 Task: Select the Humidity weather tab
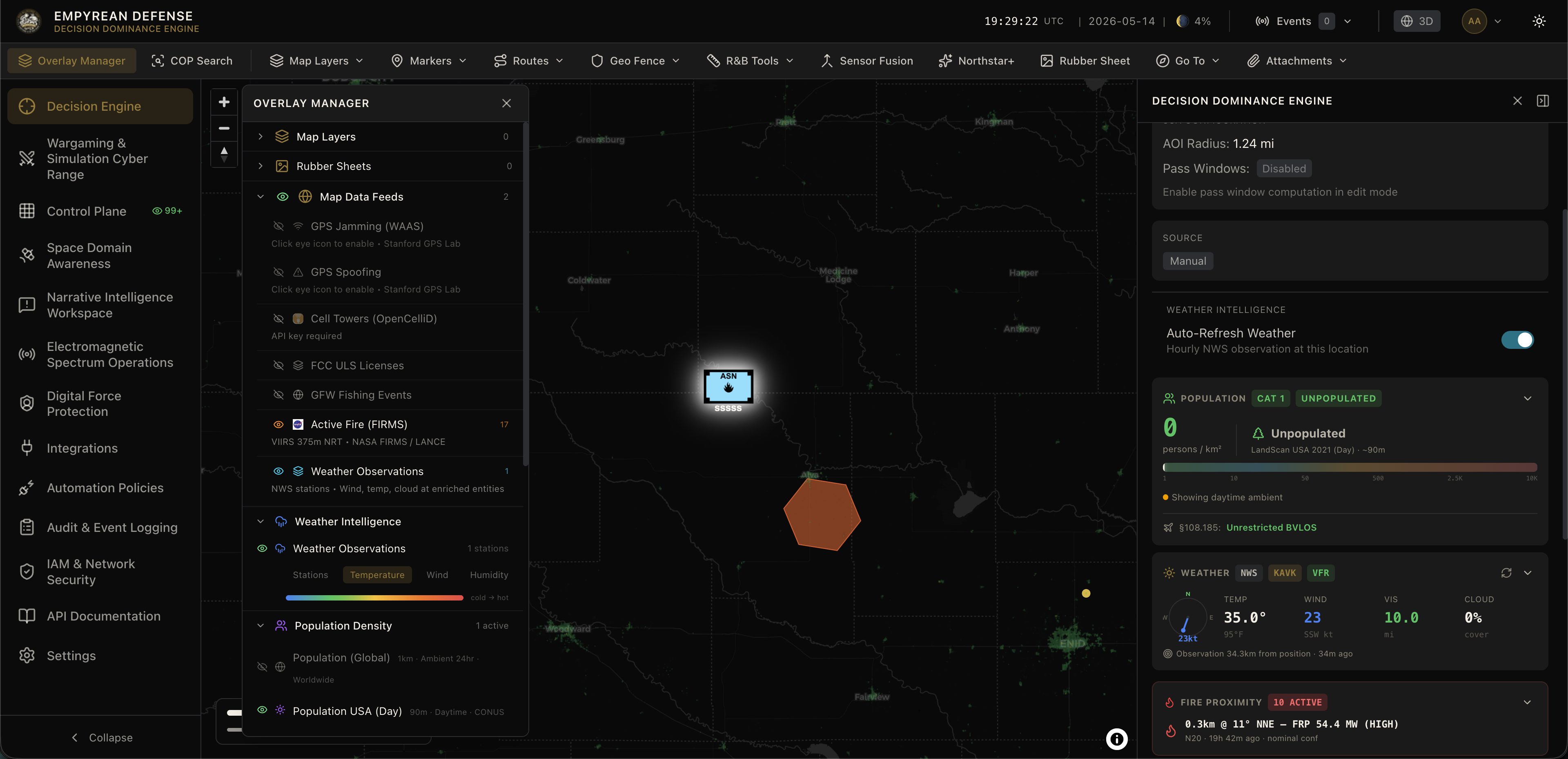[x=489, y=575]
